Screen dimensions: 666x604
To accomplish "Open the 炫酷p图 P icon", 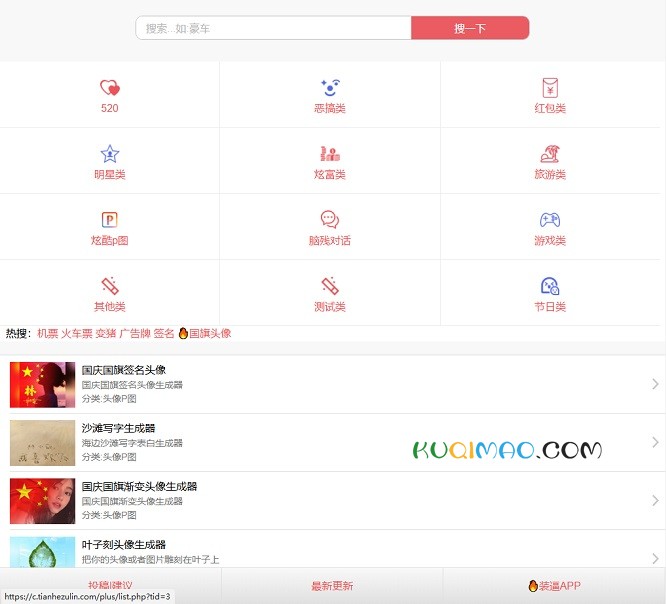I will coord(110,220).
